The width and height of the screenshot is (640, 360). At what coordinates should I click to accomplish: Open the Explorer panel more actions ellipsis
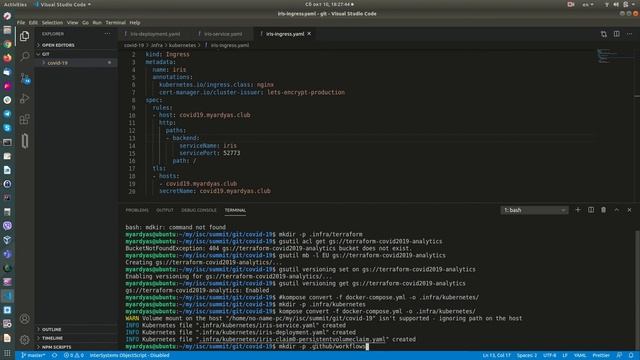107,34
